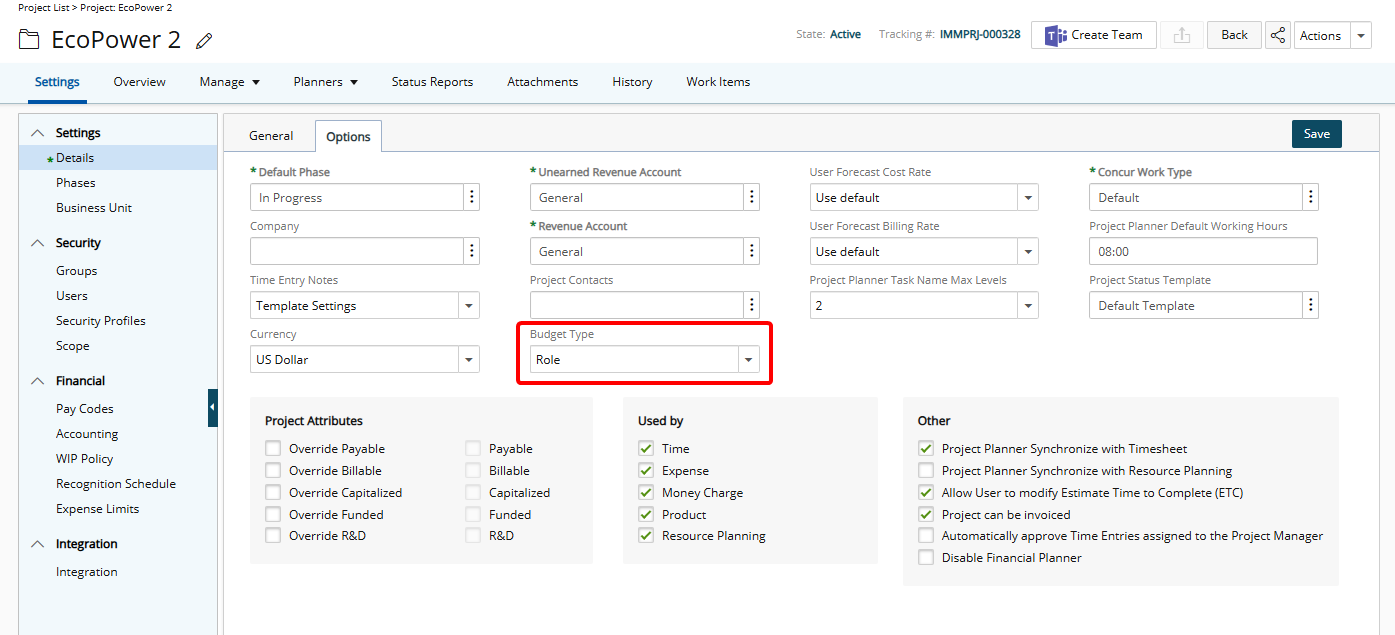The image size is (1395, 635).
Task: Collapse the Financial sidebar section
Action: point(38,381)
